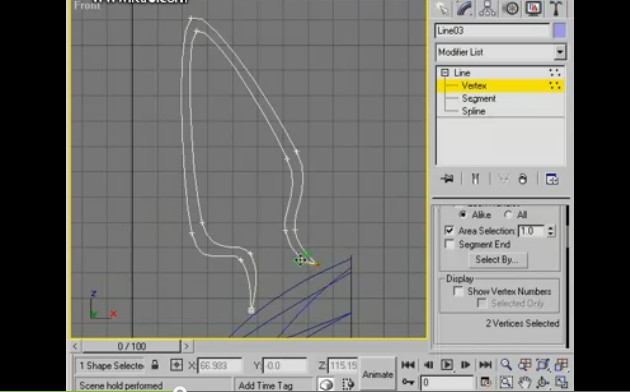Toggle the Selection Lock padlock icon
Viewport: 630px width, 392px height.
click(x=155, y=365)
